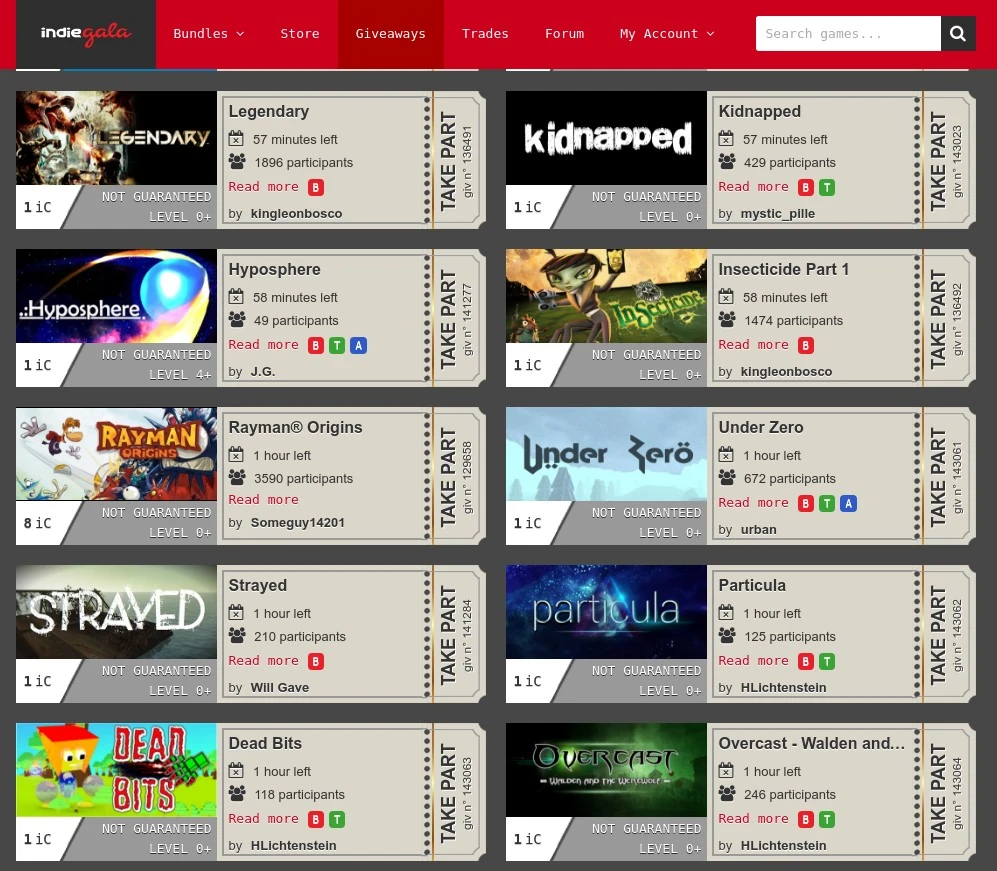Screen dimensions: 997x871
Task: Click the A badge on Hyposphere card
Action: (x=359, y=345)
